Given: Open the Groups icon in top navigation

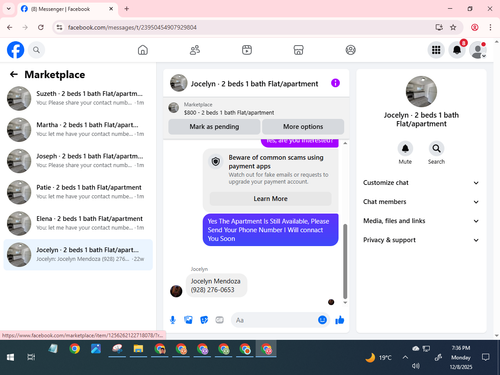Looking at the screenshot, I should (x=350, y=50).
